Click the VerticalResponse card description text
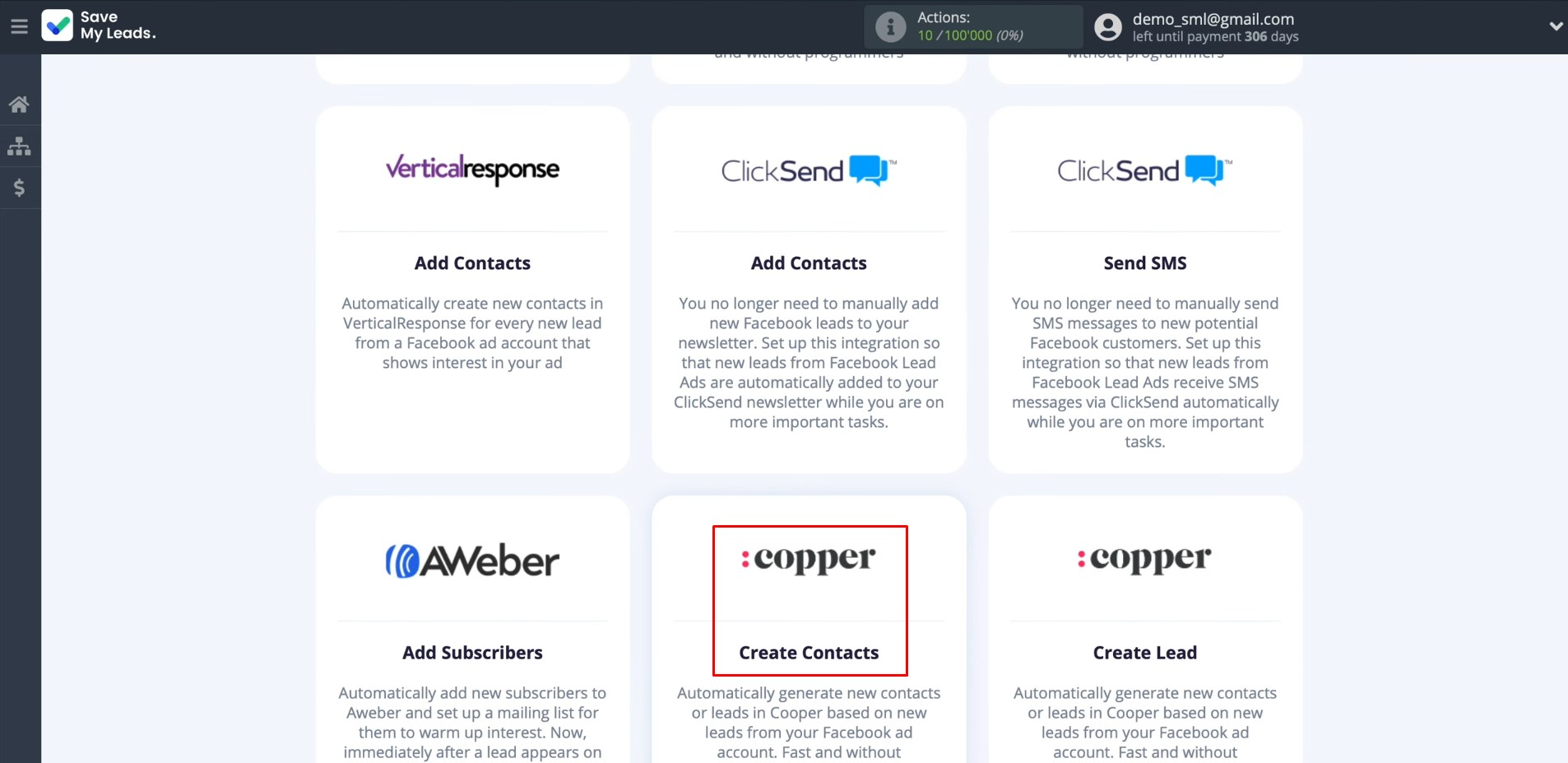The height and width of the screenshot is (763, 1568). point(472,333)
